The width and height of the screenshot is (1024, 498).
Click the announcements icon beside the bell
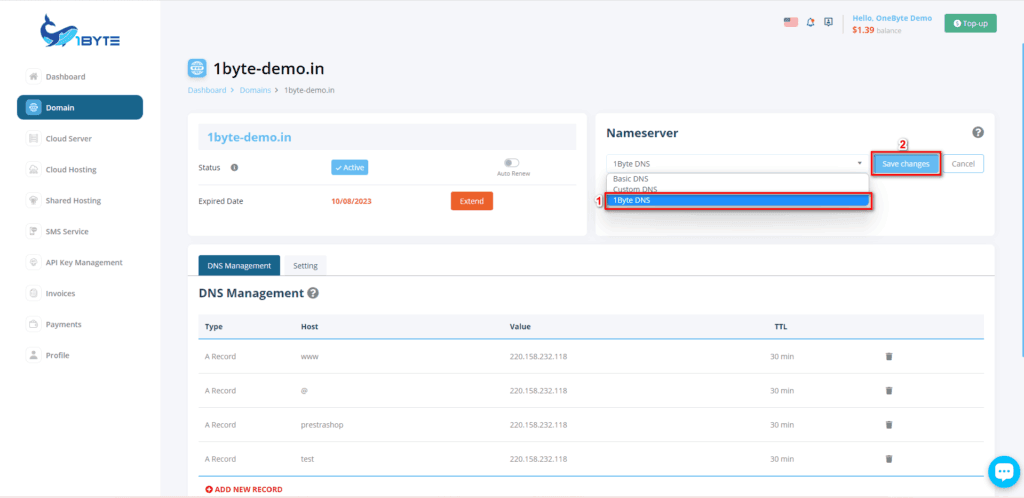tap(828, 22)
